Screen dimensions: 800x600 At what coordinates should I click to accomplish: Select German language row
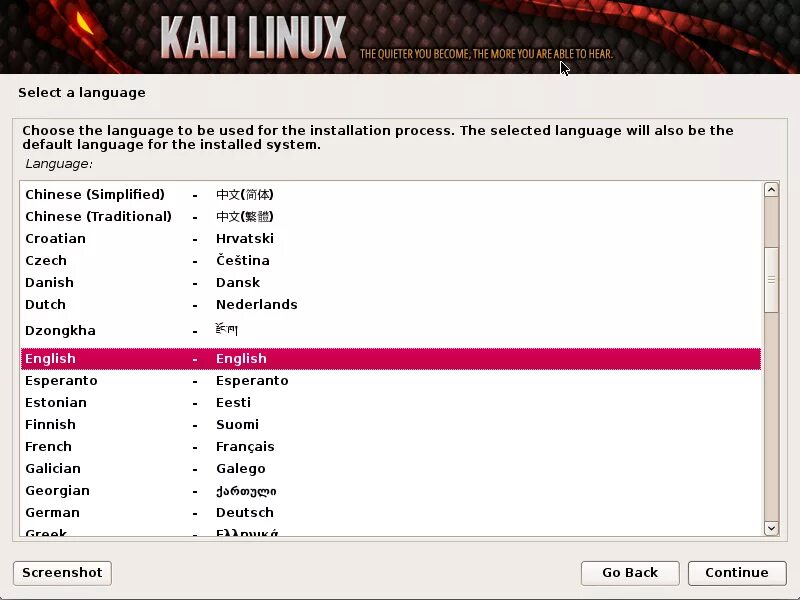point(391,512)
